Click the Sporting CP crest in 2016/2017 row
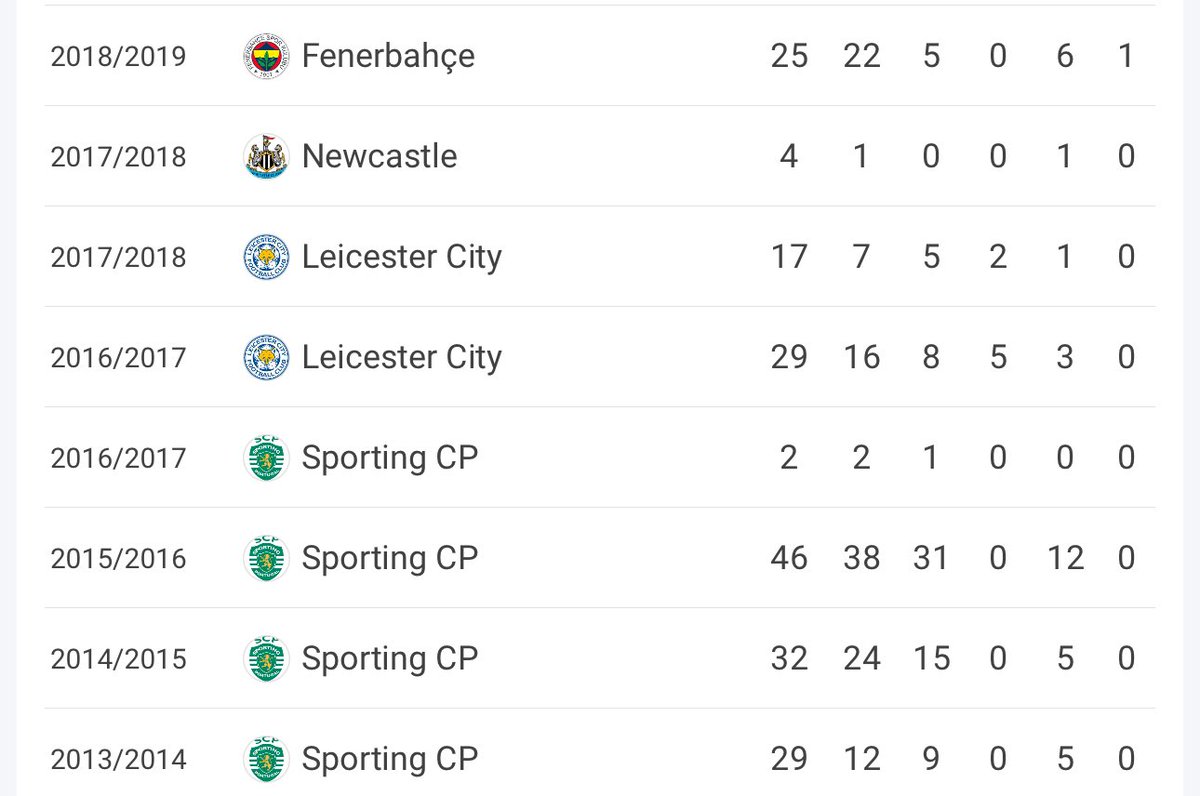The width and height of the screenshot is (1200, 796). 266,458
